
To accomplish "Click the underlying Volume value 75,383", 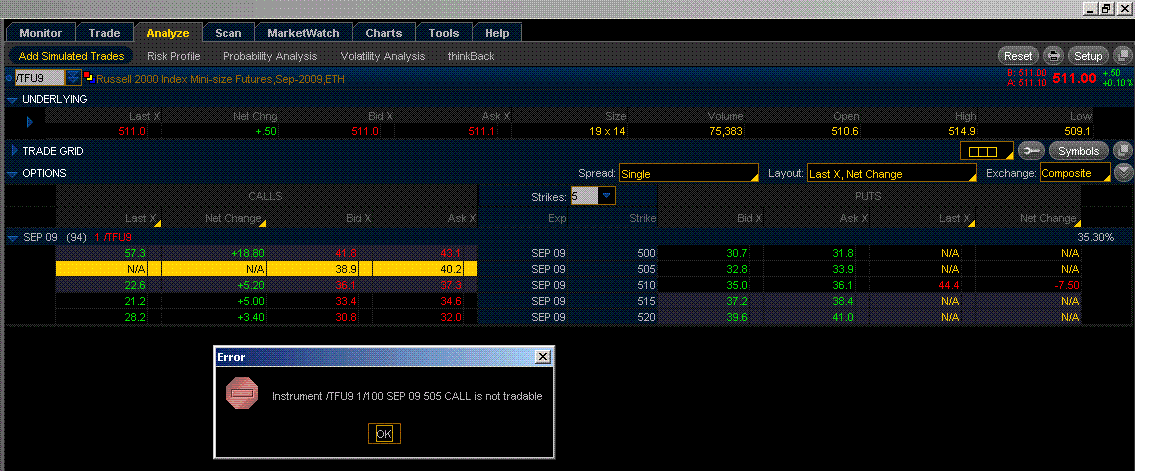I will pyautogui.click(x=727, y=131).
